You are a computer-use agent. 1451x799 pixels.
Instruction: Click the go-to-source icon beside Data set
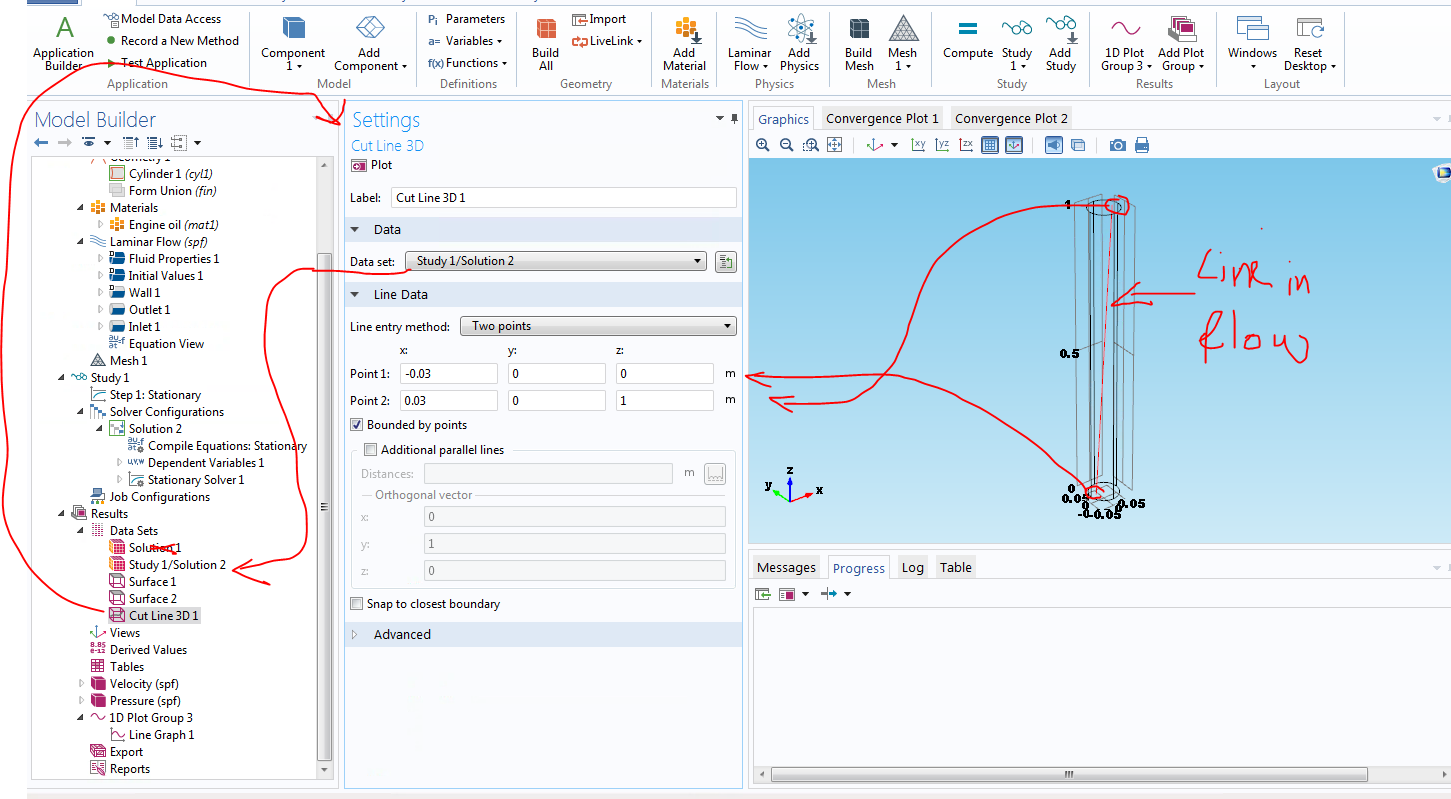click(726, 262)
